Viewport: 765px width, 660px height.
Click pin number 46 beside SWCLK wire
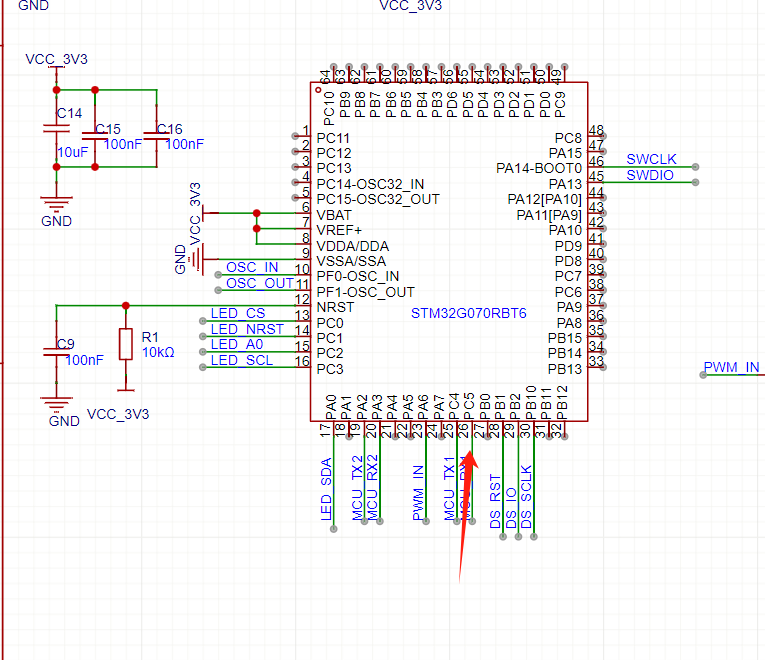[596, 161]
